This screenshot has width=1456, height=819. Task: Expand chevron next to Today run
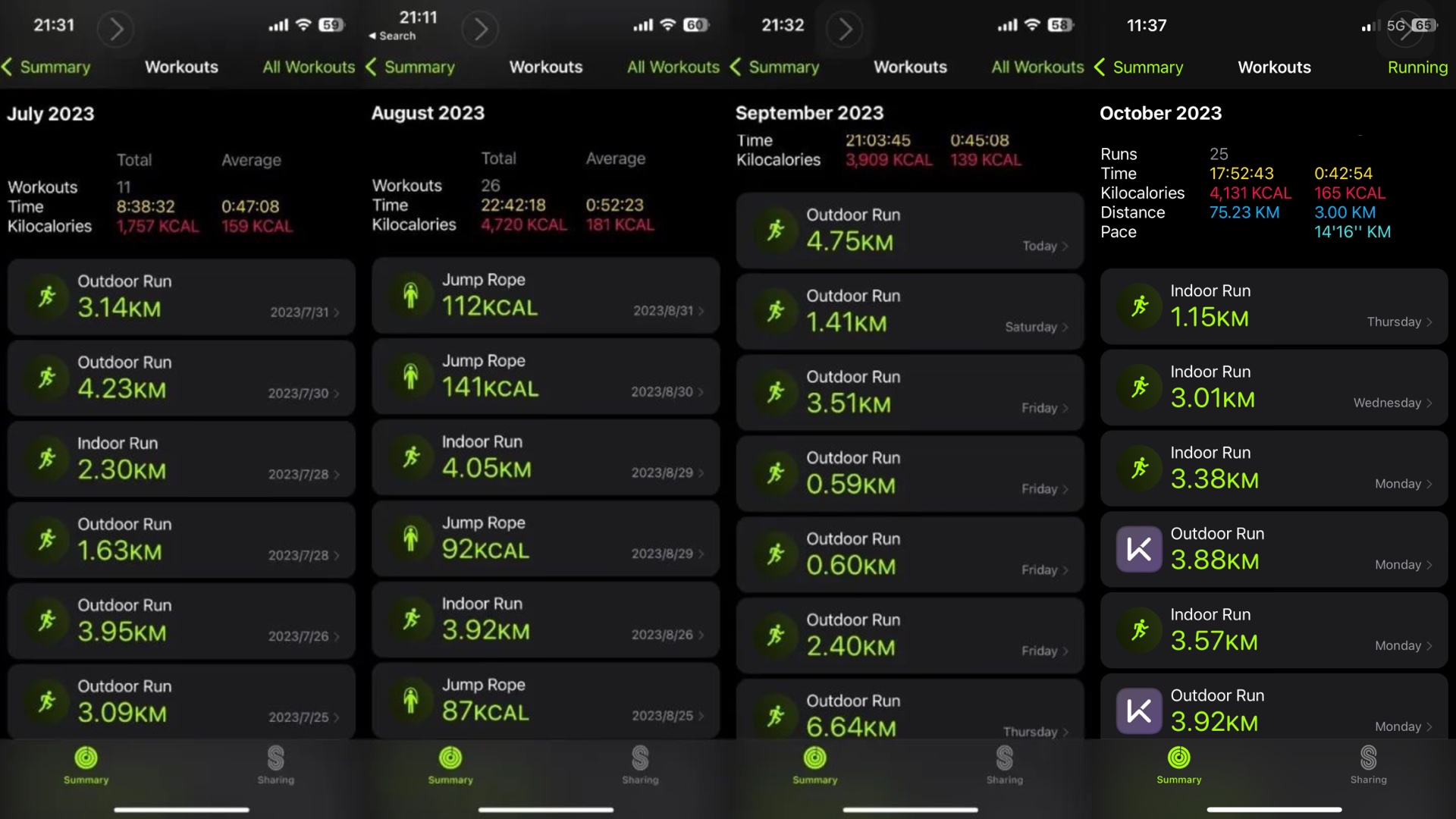1065,246
